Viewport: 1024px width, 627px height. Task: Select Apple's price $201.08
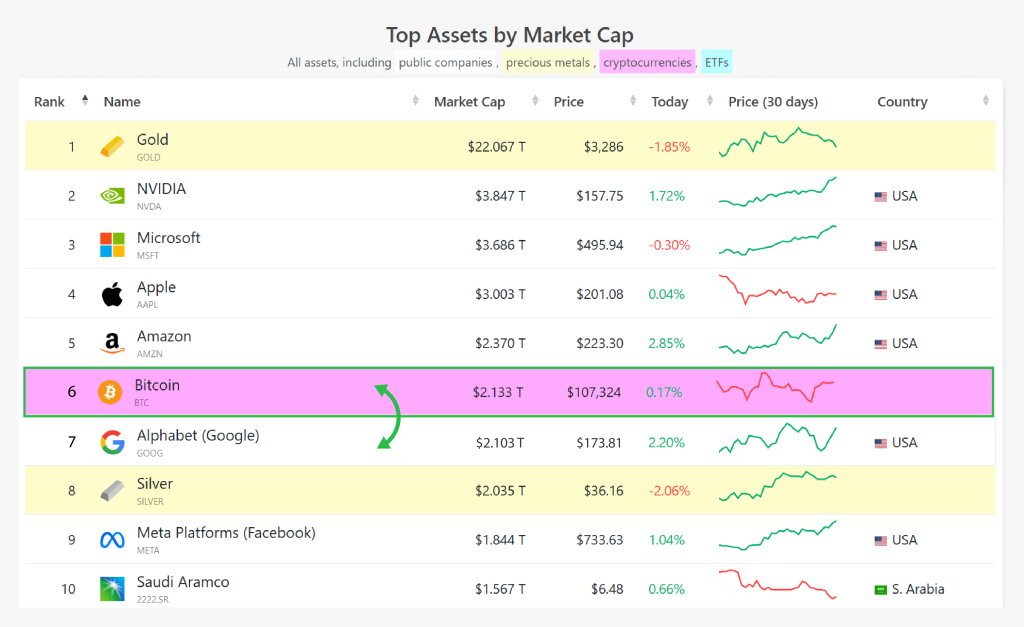click(600, 295)
